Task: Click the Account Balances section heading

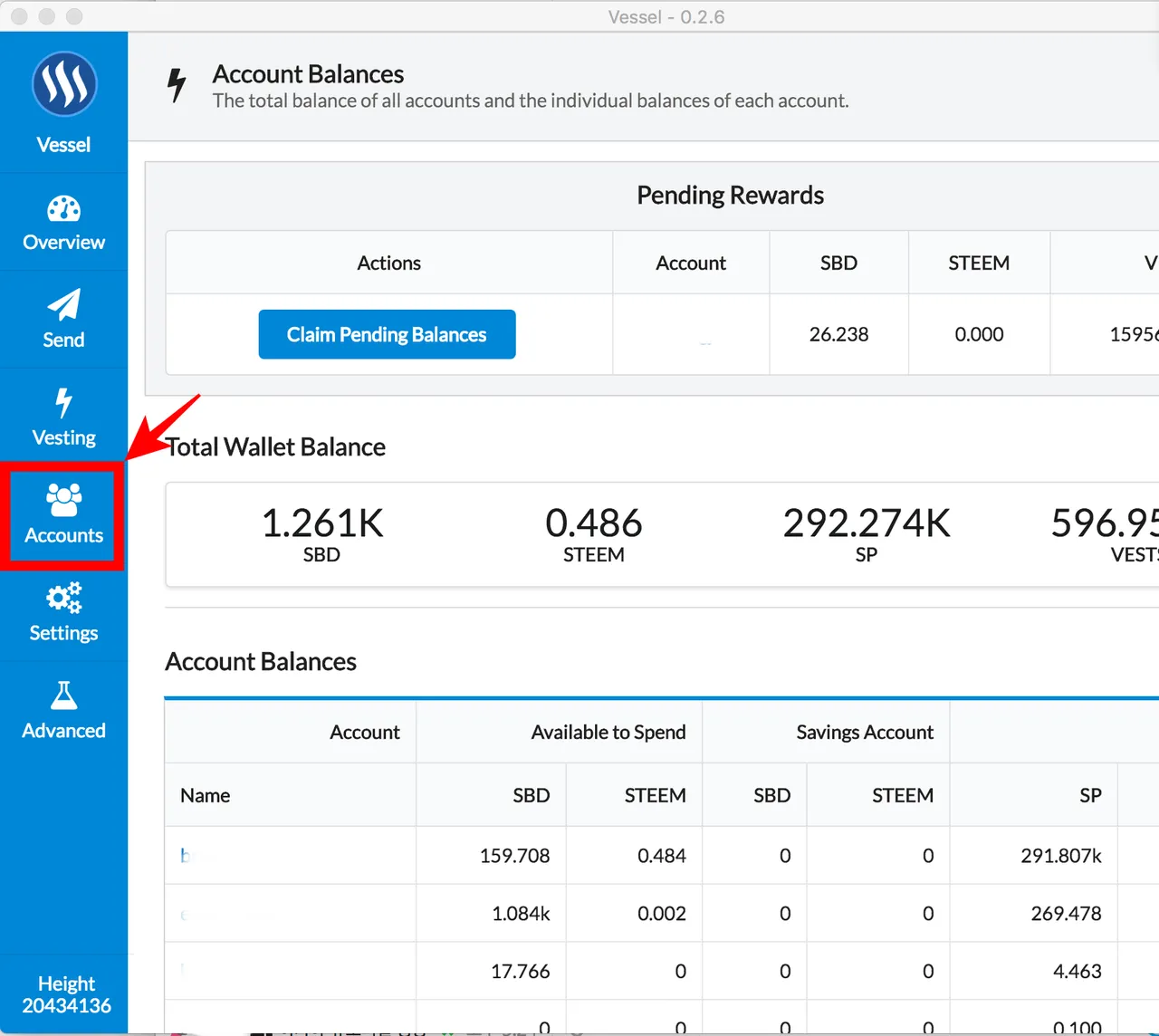Action: [261, 661]
